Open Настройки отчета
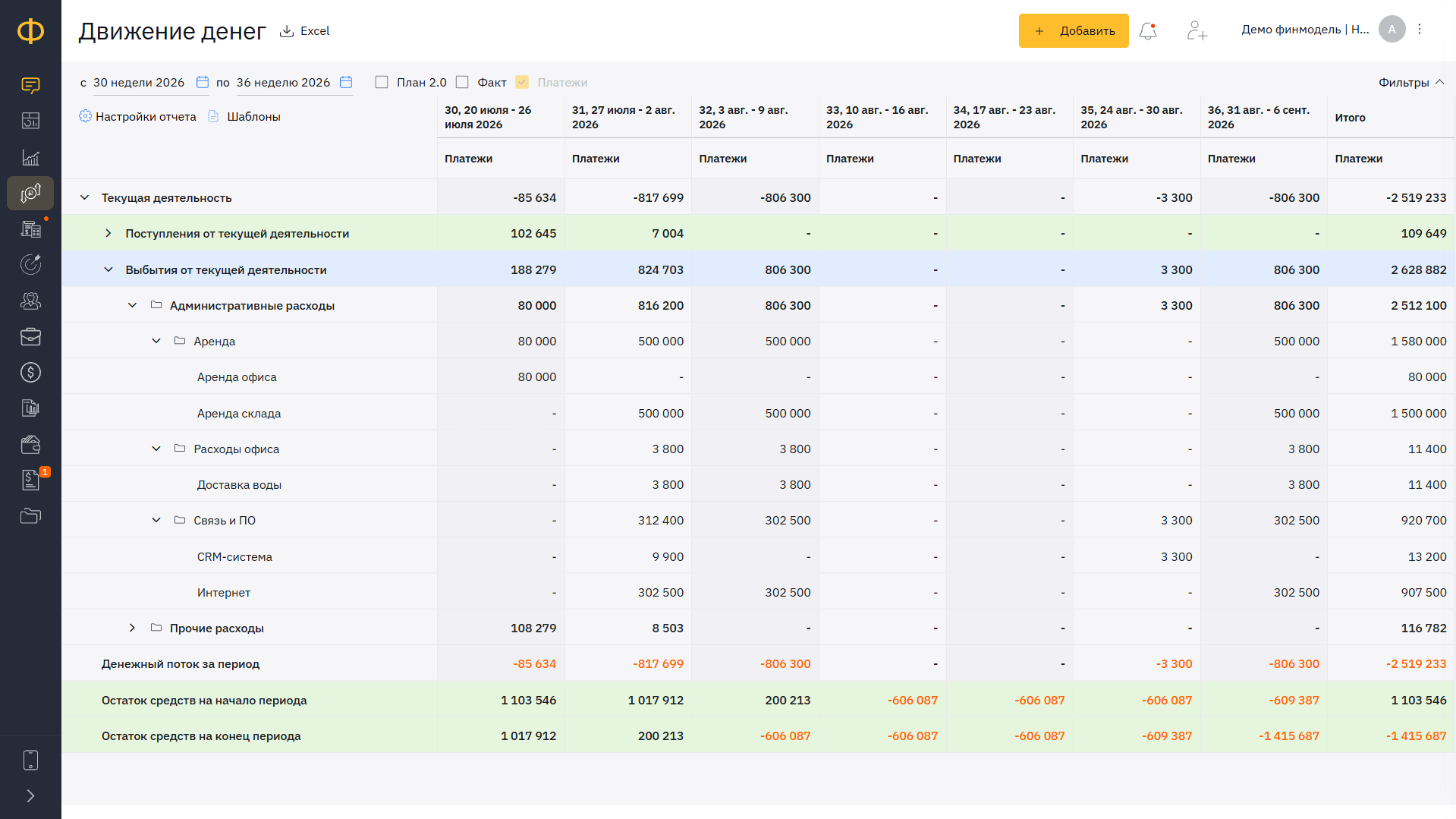This screenshot has width=1456, height=819. coord(137,116)
